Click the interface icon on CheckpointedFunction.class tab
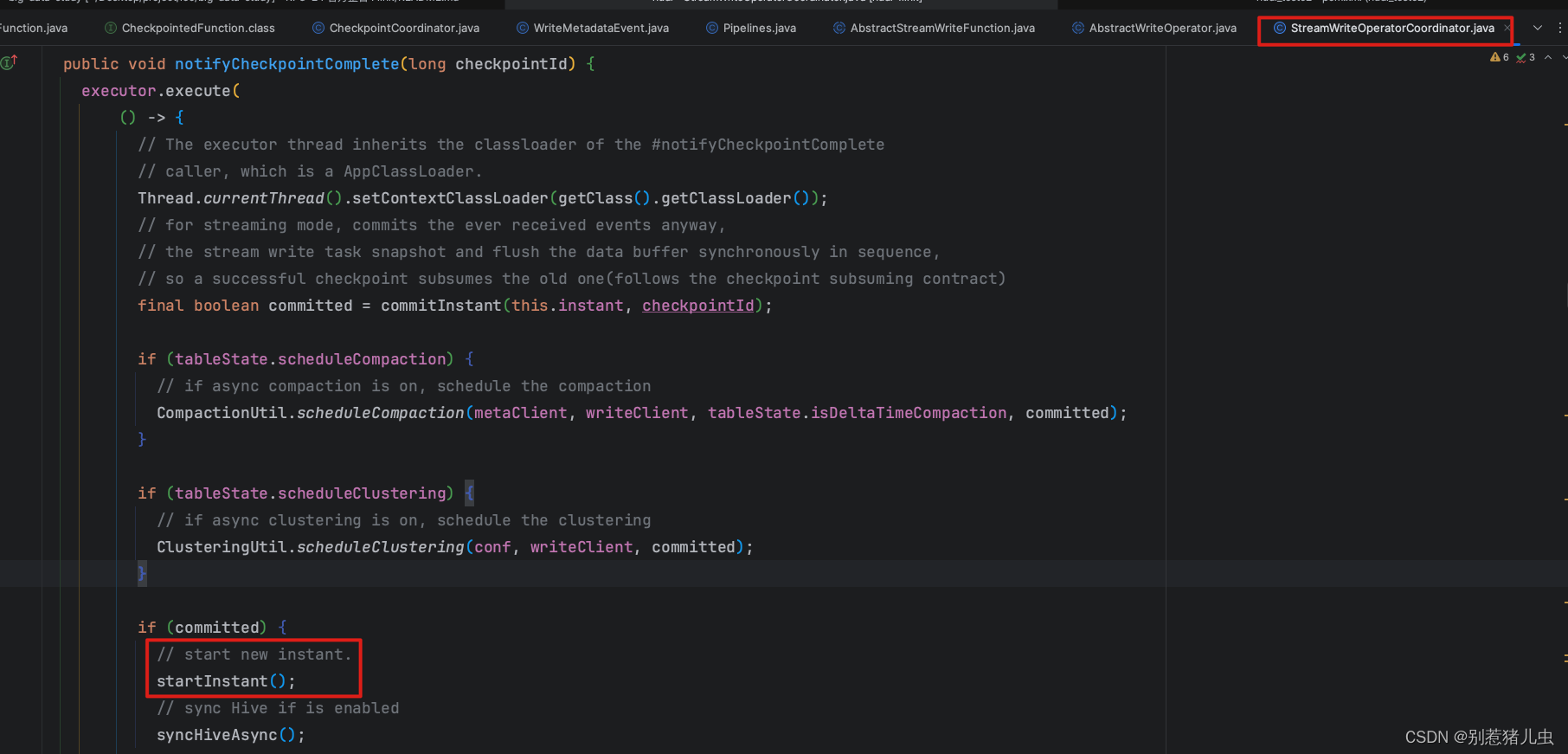The height and width of the screenshot is (754, 1568). pos(111,28)
